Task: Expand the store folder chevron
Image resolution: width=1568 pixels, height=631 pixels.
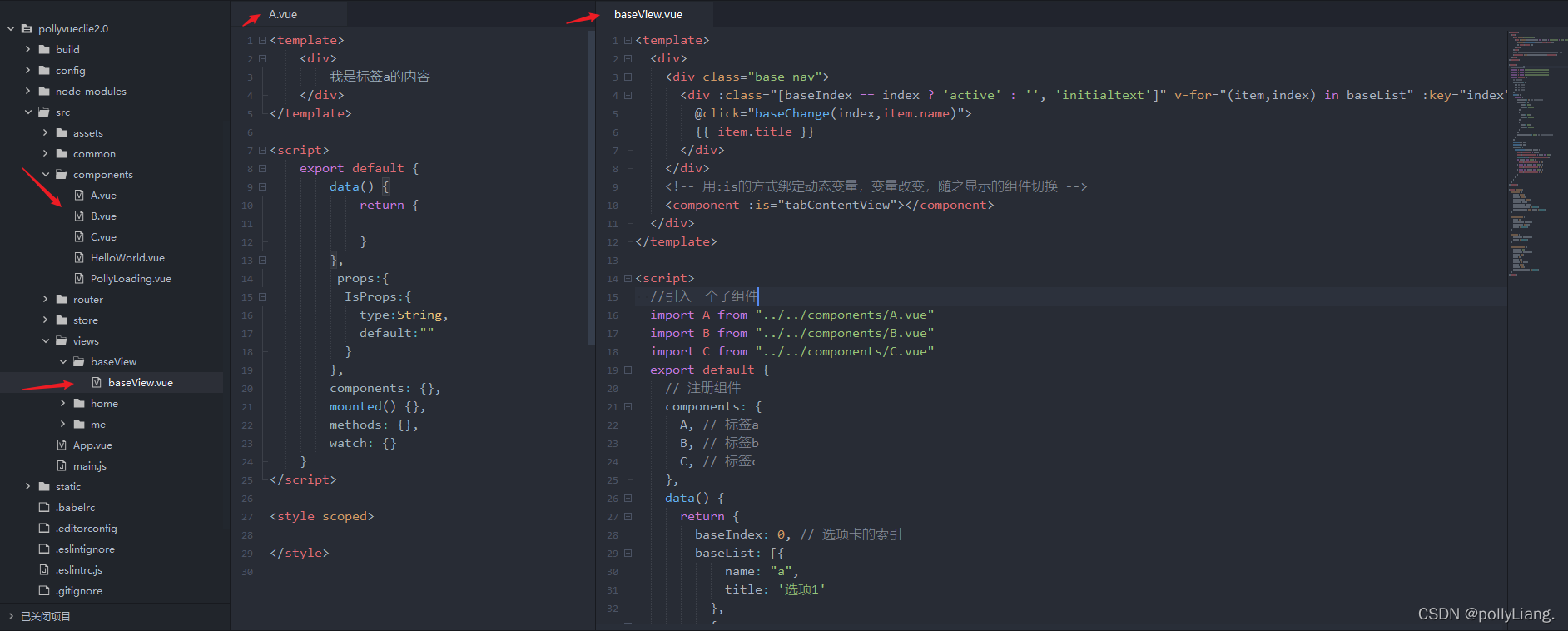Action: click(x=45, y=320)
